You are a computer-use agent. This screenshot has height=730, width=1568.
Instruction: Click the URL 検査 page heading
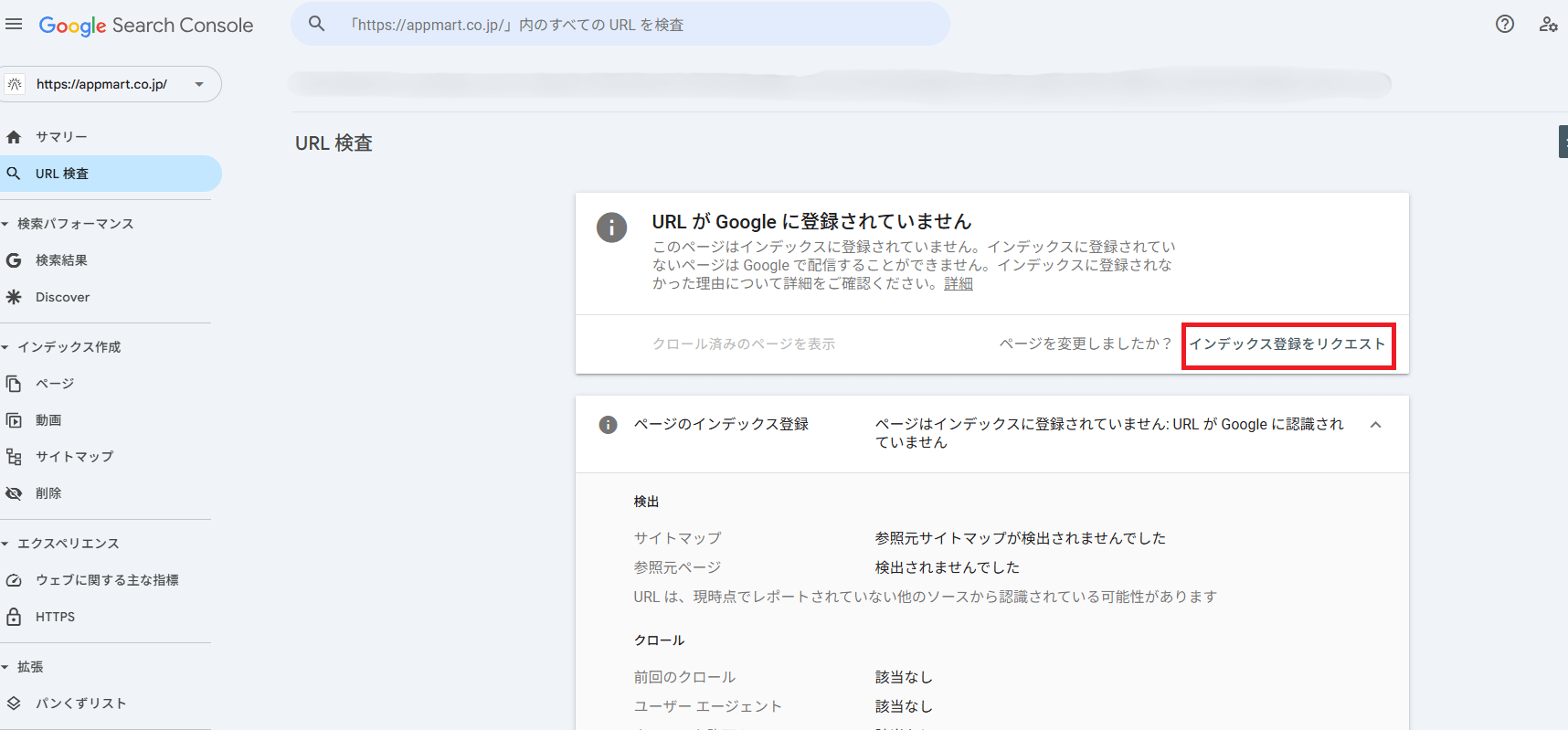[334, 143]
